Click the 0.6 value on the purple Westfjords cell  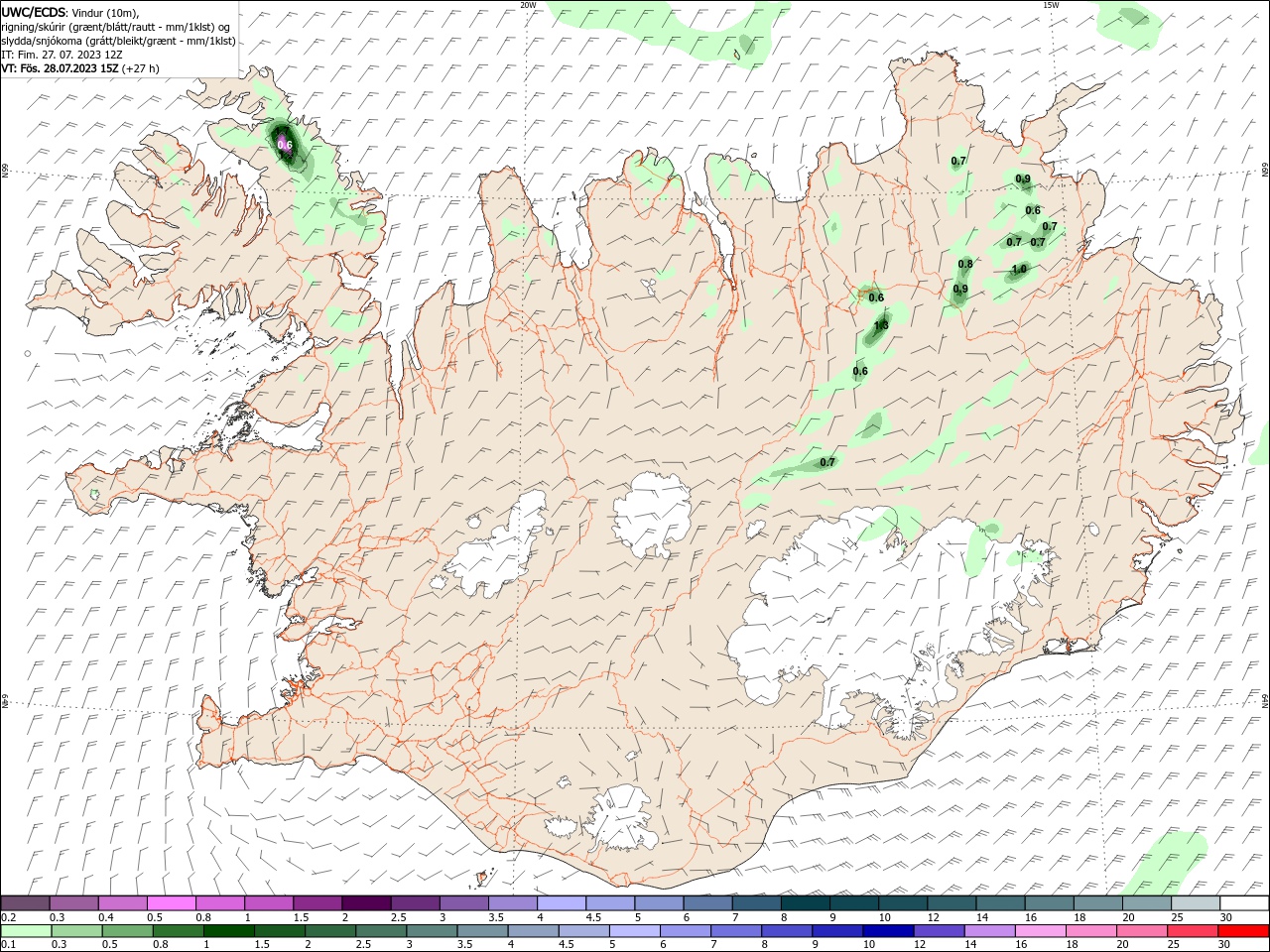tap(285, 145)
